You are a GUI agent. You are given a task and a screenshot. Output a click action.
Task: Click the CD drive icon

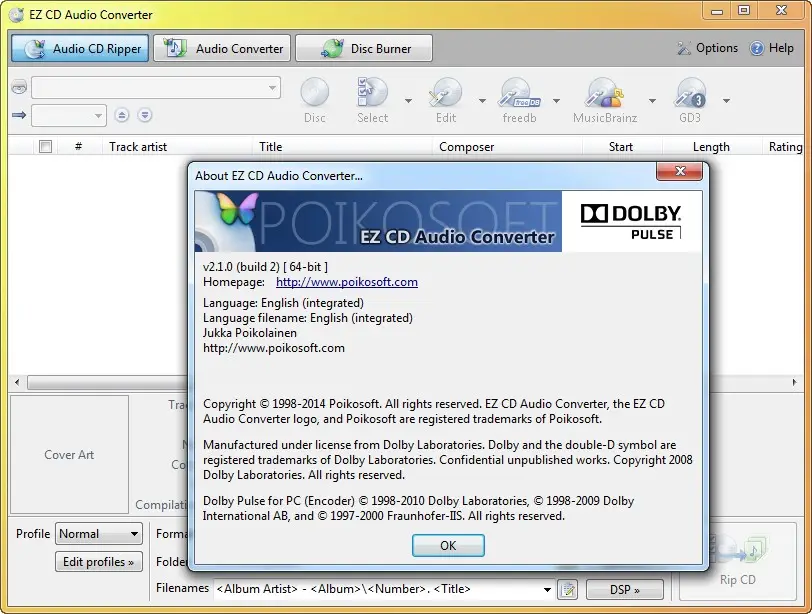(x=19, y=86)
